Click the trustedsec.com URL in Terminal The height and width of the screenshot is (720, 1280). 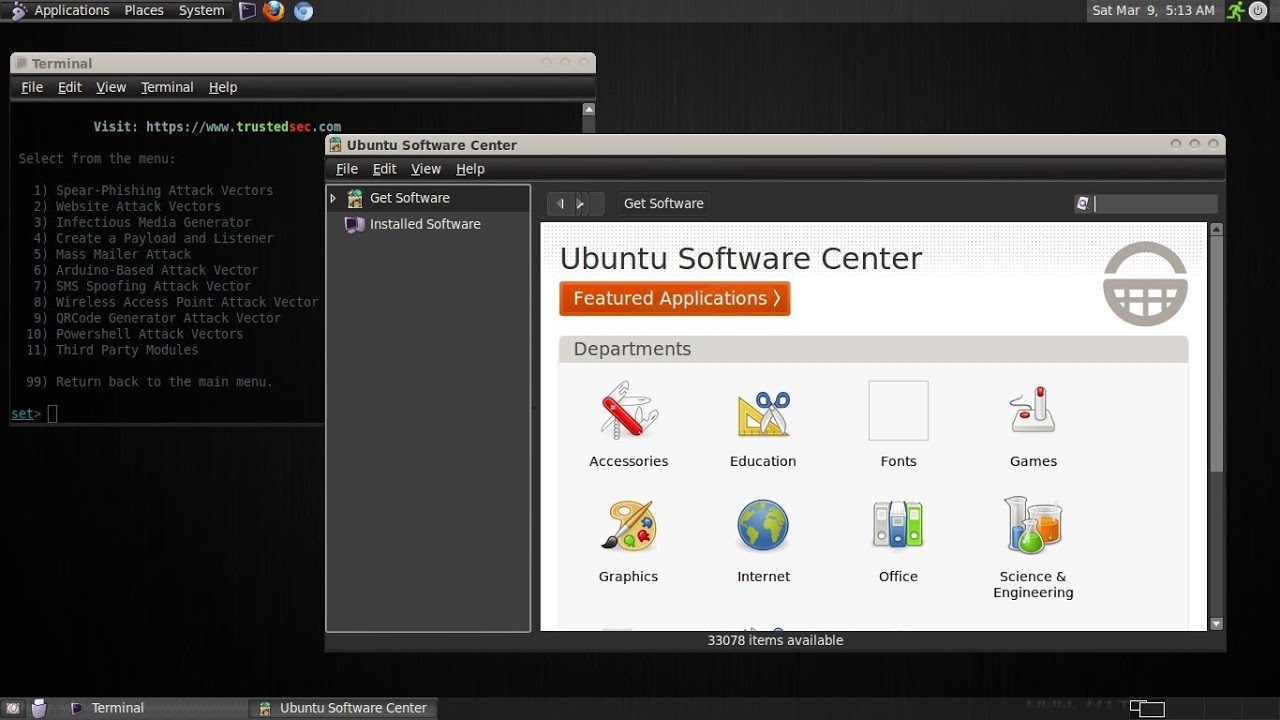pyautogui.click(x=243, y=127)
